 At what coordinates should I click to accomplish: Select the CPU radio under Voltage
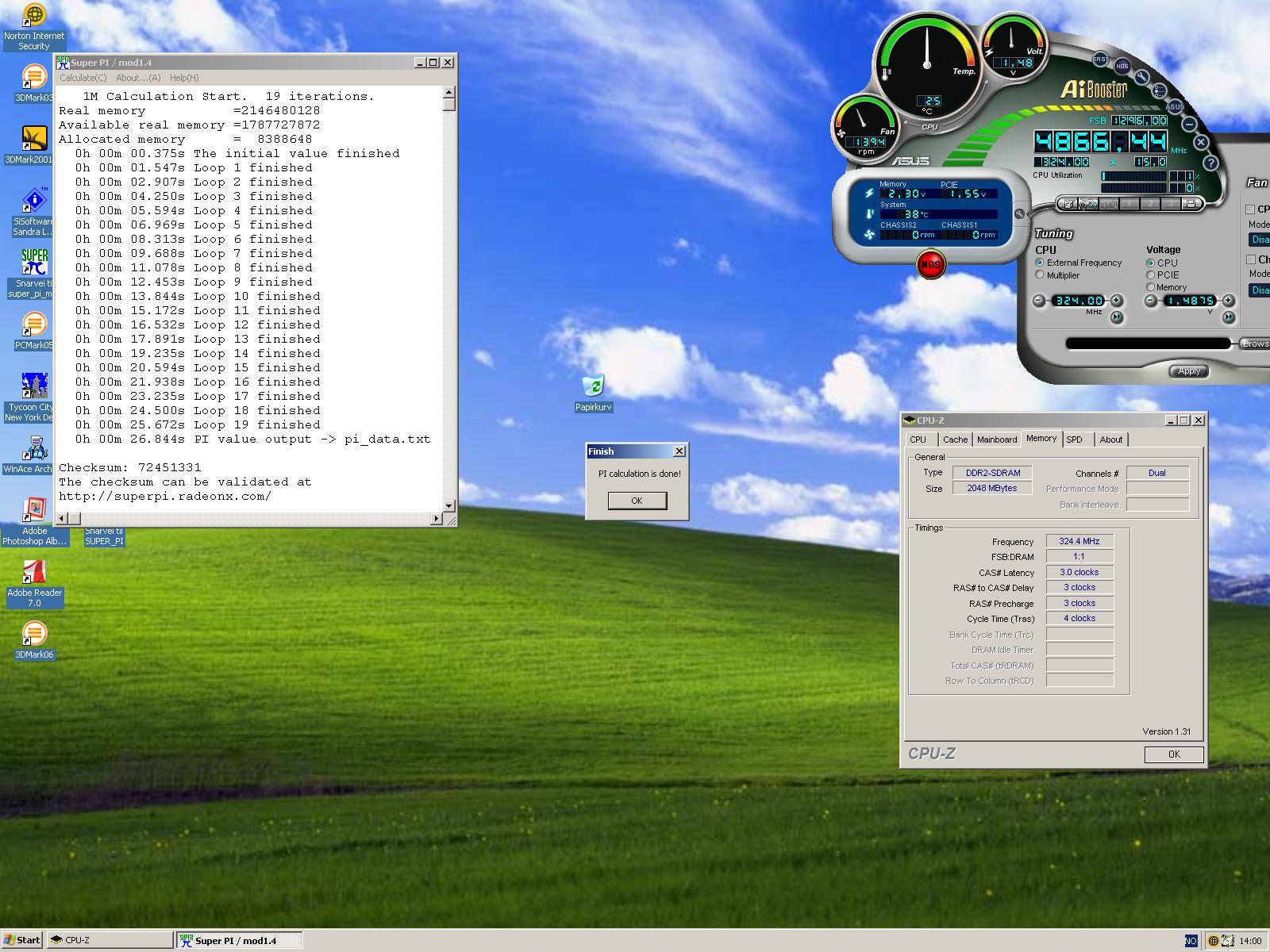[x=1150, y=262]
